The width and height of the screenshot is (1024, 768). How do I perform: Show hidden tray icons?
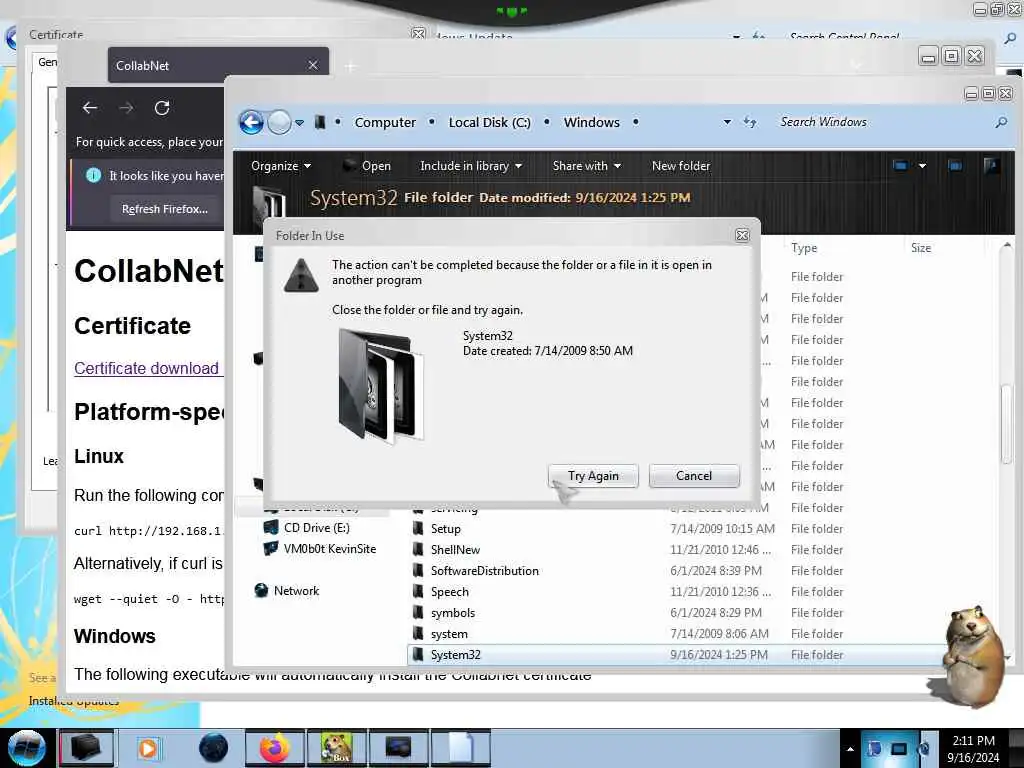(850, 749)
